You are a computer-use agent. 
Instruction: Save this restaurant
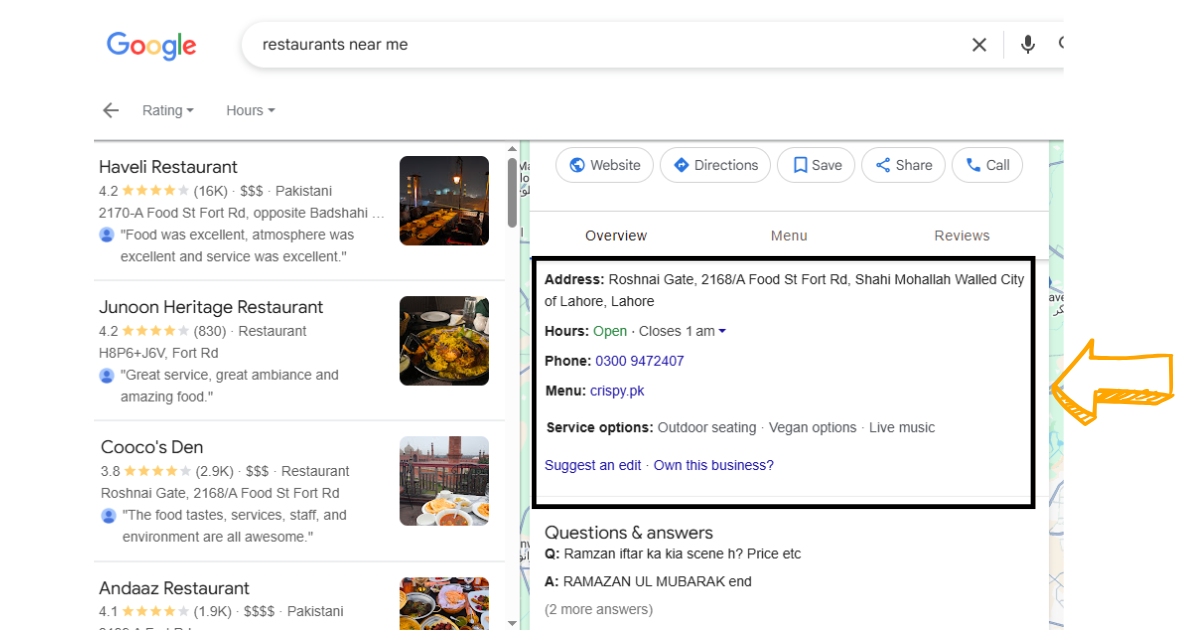pos(816,165)
